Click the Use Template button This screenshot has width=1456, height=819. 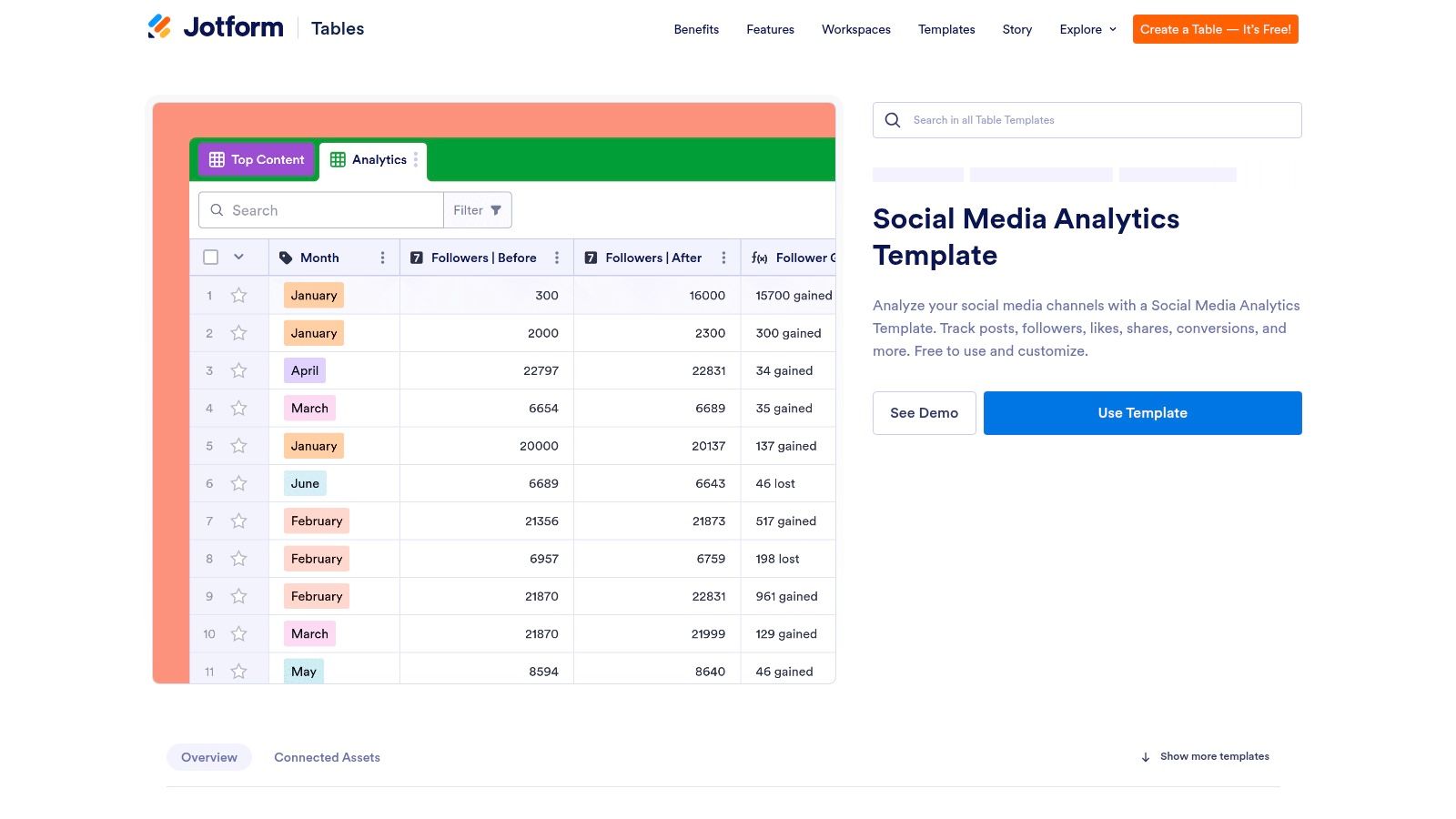[x=1143, y=413]
